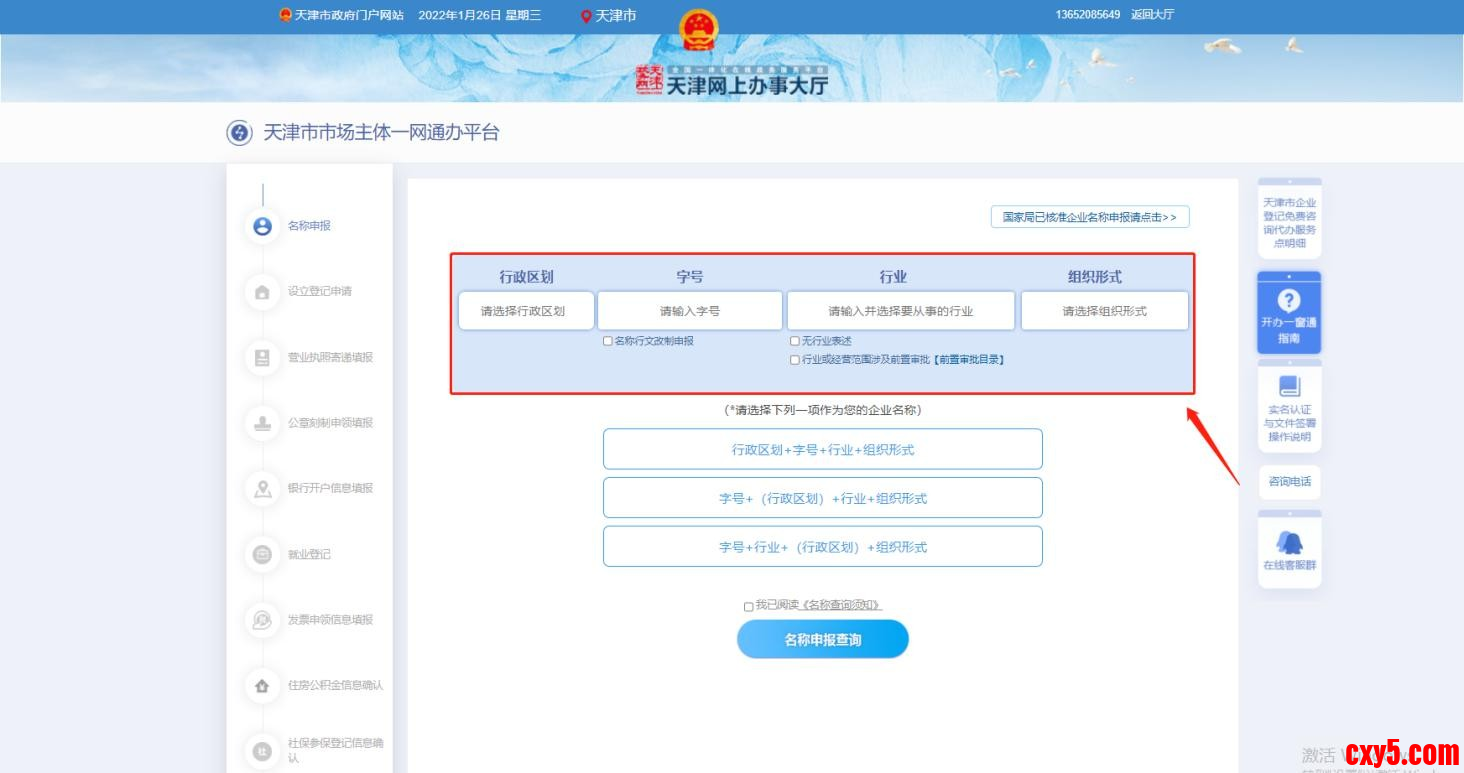Click the 请输入字号 input field
The width and height of the screenshot is (1464, 773).
click(689, 311)
